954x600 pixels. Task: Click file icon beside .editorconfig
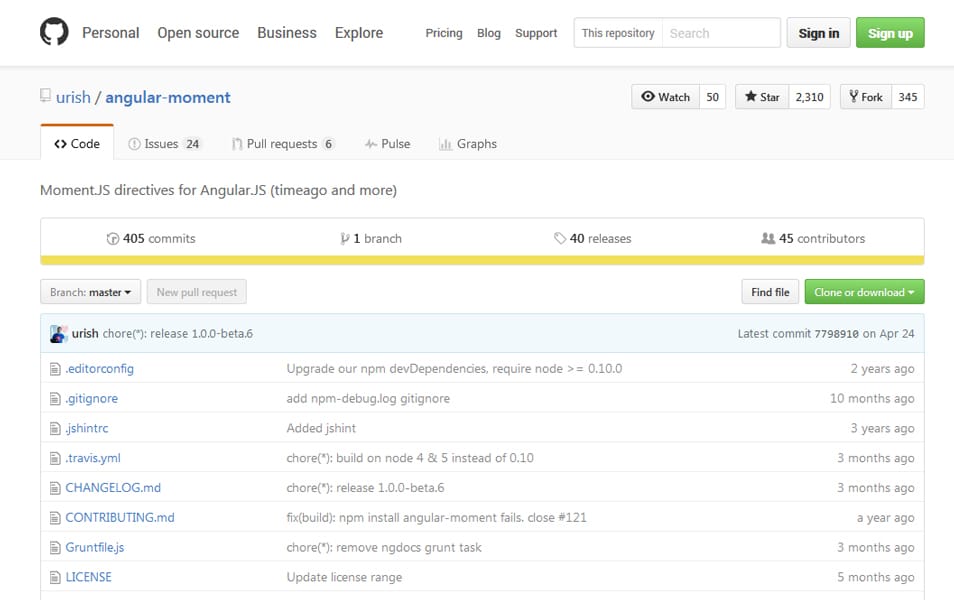55,369
